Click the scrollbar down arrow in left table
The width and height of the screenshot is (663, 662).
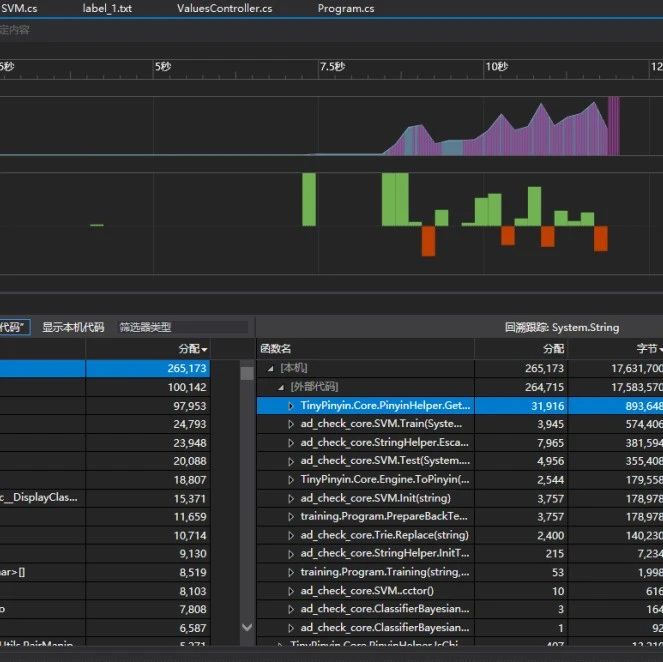[247, 627]
